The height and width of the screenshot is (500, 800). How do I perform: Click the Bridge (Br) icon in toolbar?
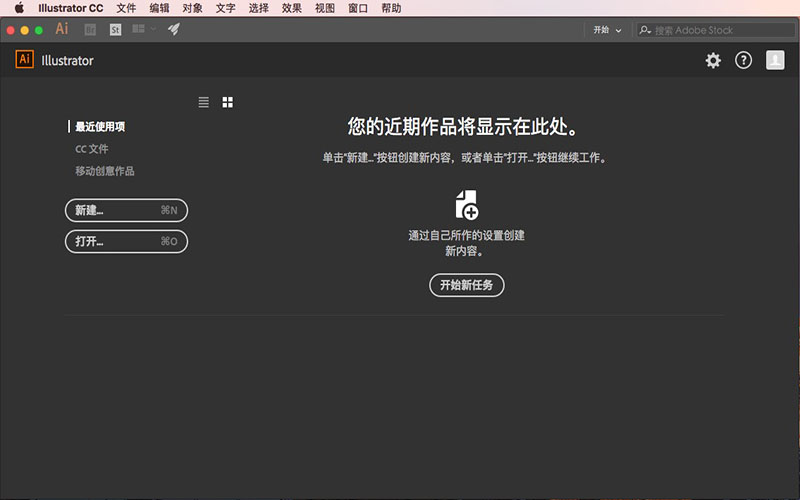(x=90, y=30)
